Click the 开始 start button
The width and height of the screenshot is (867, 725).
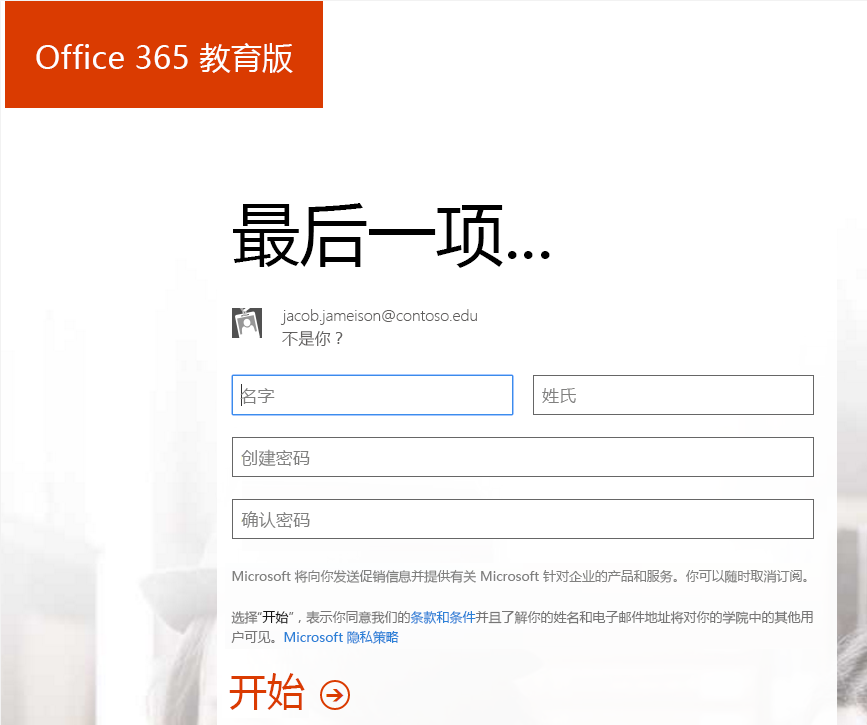coord(267,693)
